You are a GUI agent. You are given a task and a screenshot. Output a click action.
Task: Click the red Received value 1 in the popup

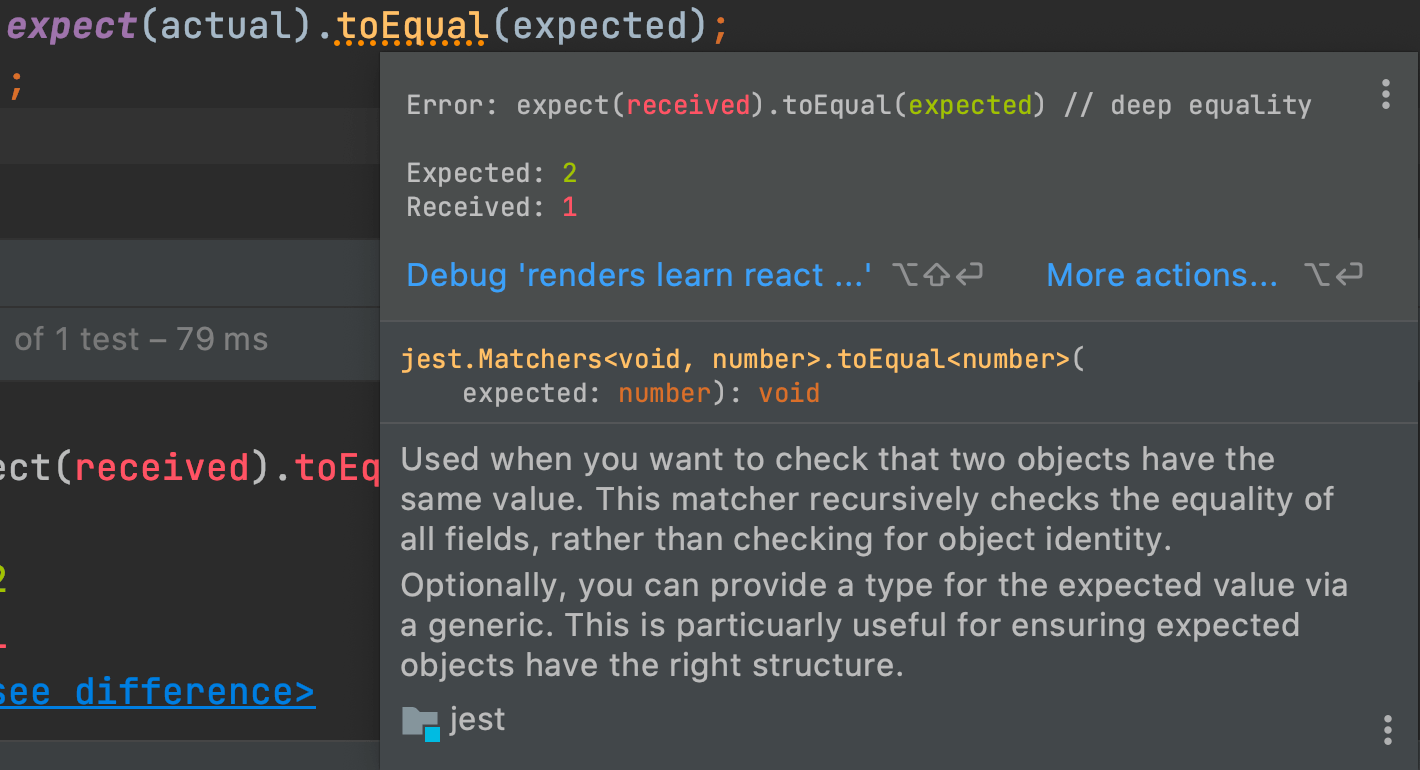570,208
